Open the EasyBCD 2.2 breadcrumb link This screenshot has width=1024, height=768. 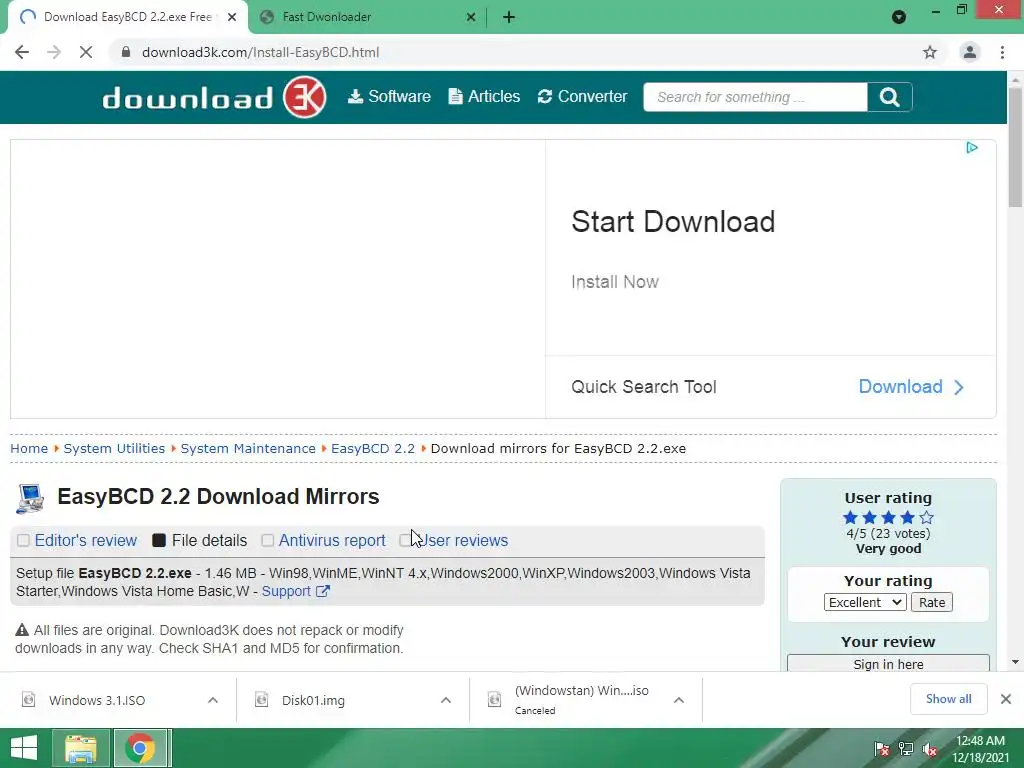(x=373, y=449)
